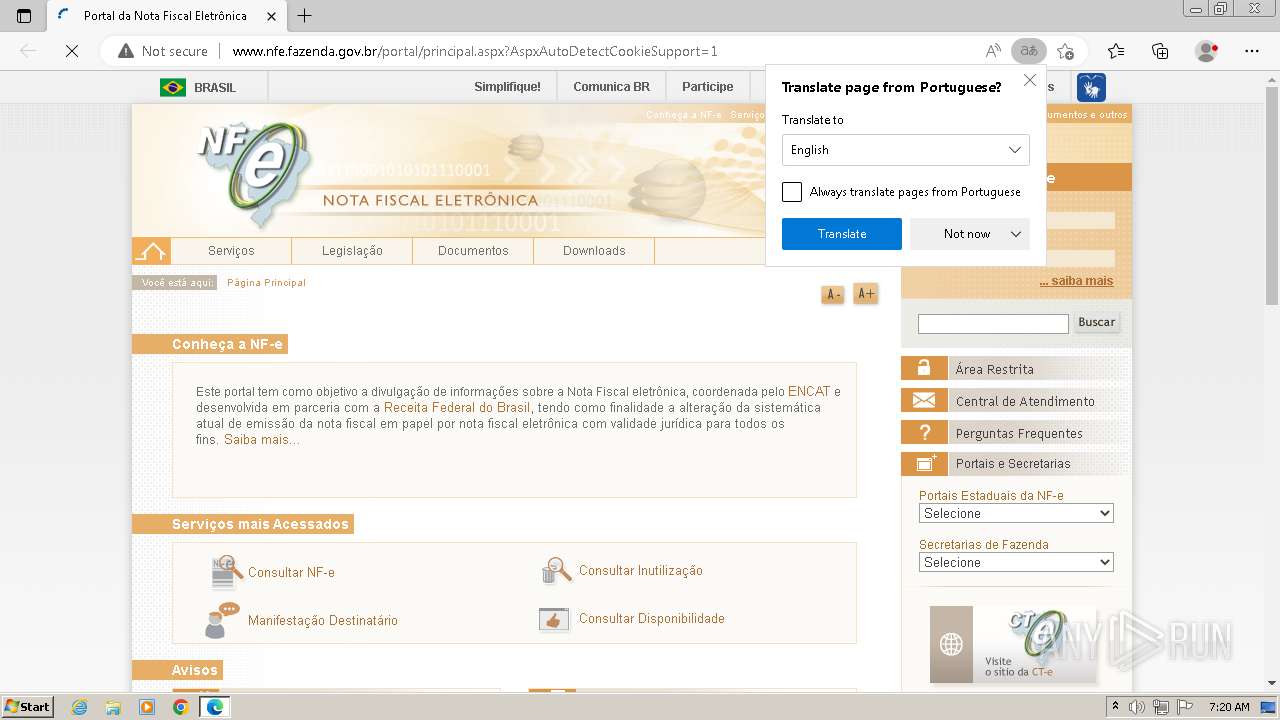
Task: Open Windows Explorer folder in taskbar
Action: [x=113, y=707]
